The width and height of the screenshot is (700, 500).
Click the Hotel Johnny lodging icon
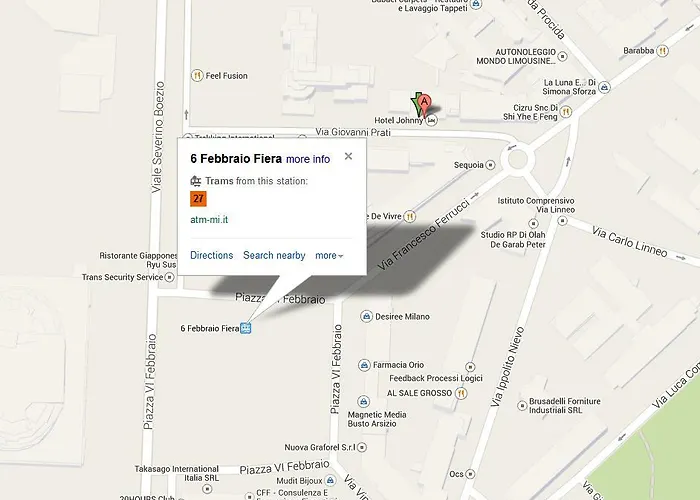[431, 120]
